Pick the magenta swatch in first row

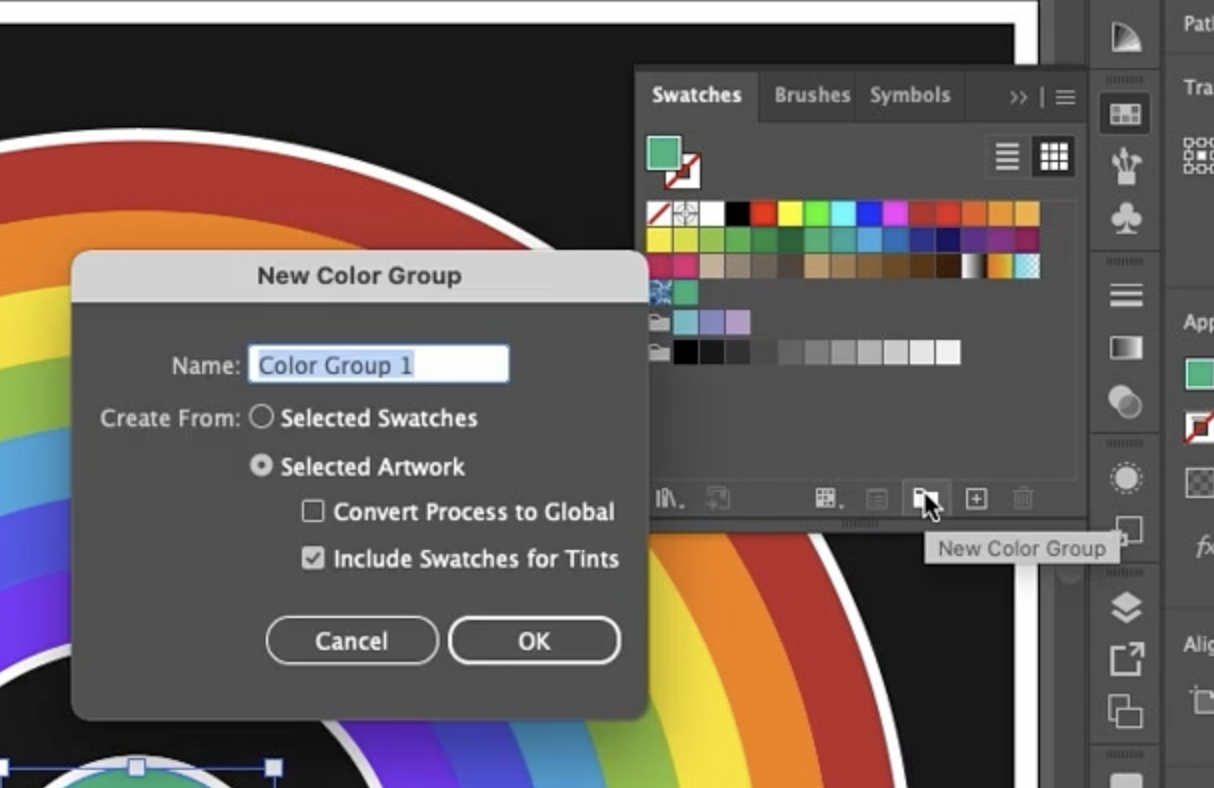pyautogui.click(x=895, y=214)
